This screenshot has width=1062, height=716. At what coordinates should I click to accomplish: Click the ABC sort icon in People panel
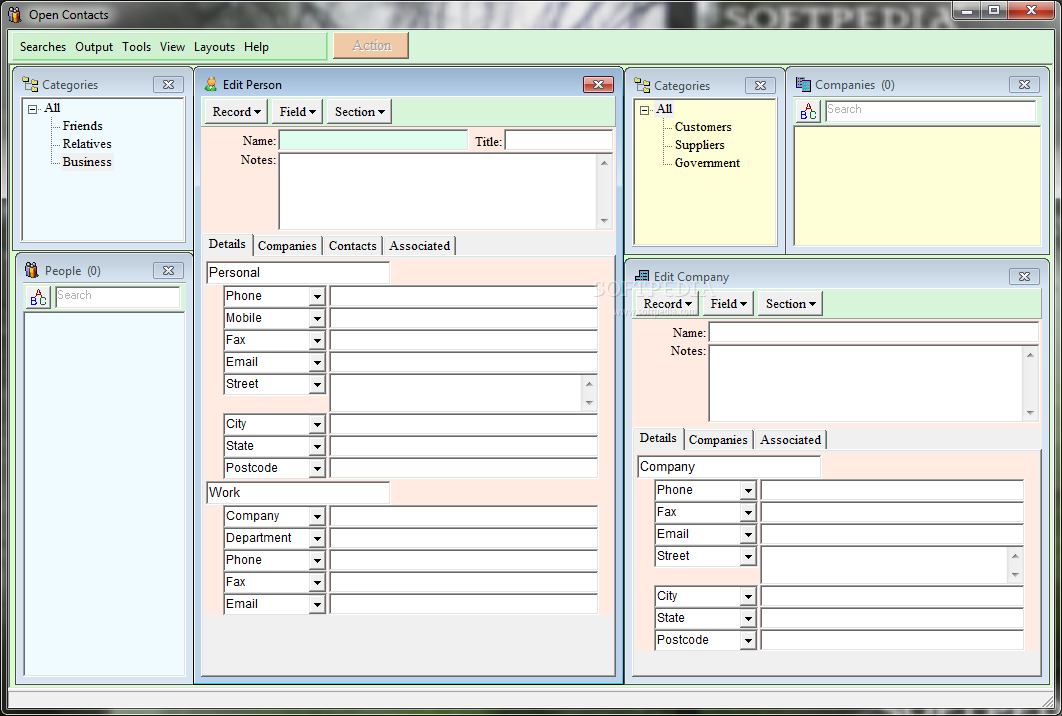pos(38,297)
